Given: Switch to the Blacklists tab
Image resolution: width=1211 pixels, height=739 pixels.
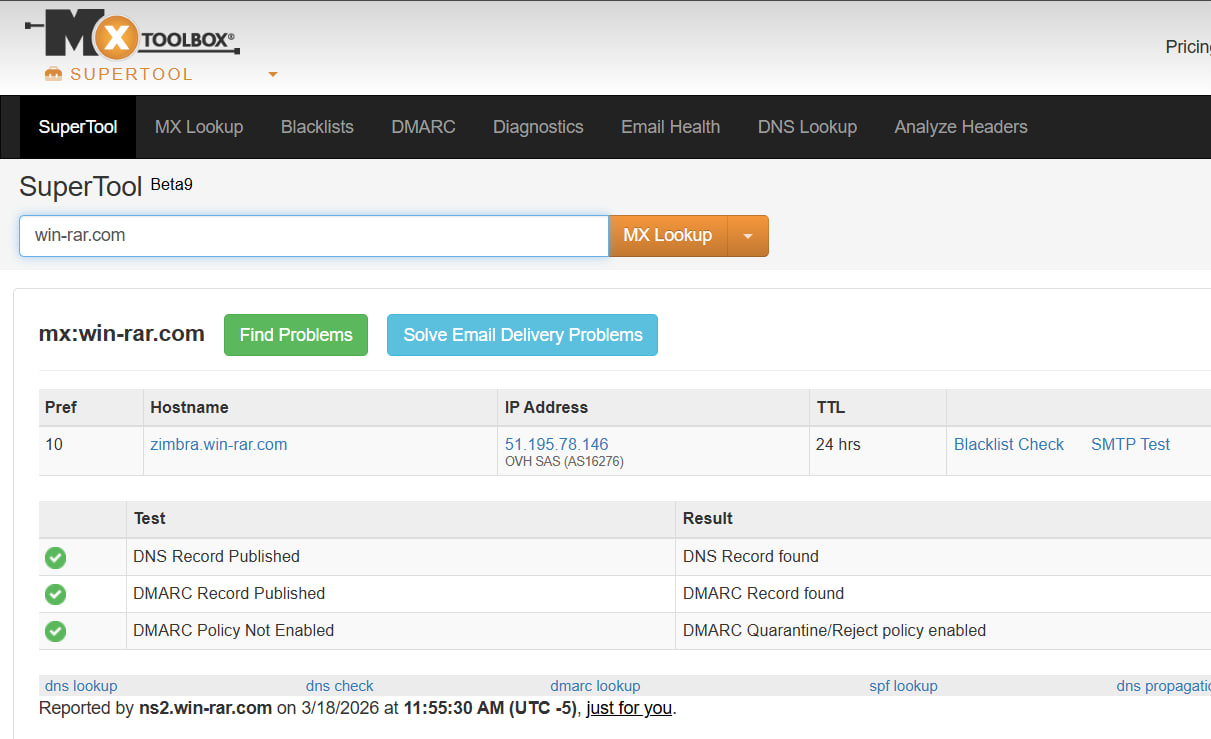Looking at the screenshot, I should pyautogui.click(x=317, y=126).
